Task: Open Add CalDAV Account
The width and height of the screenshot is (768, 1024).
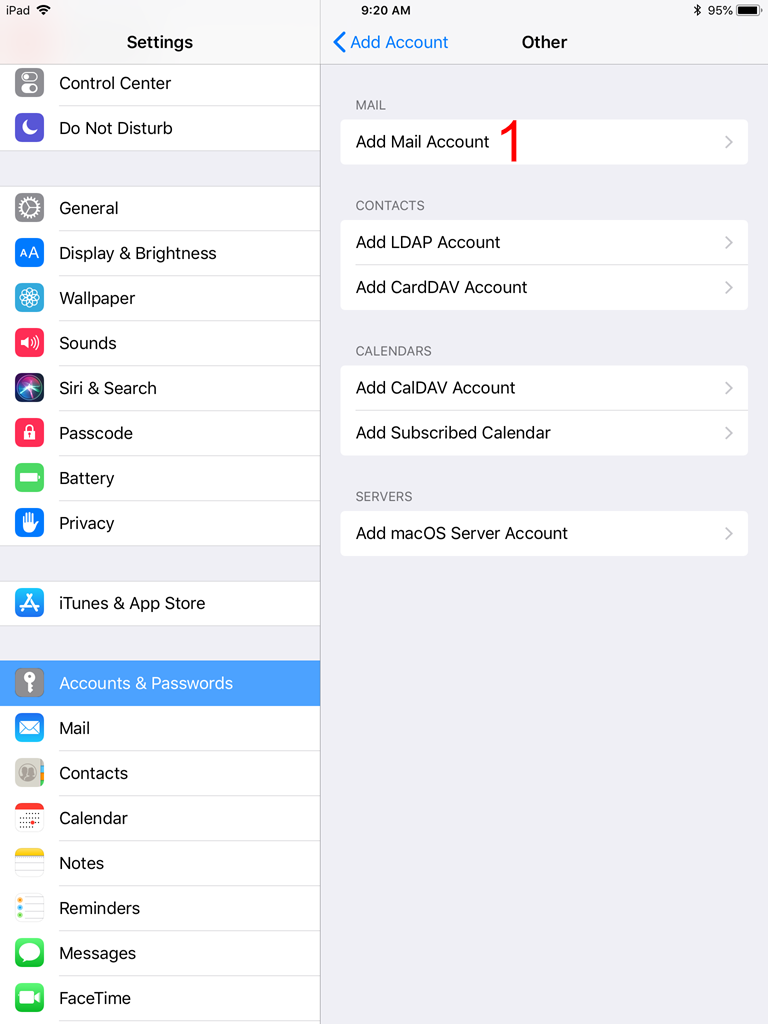Action: pos(544,388)
